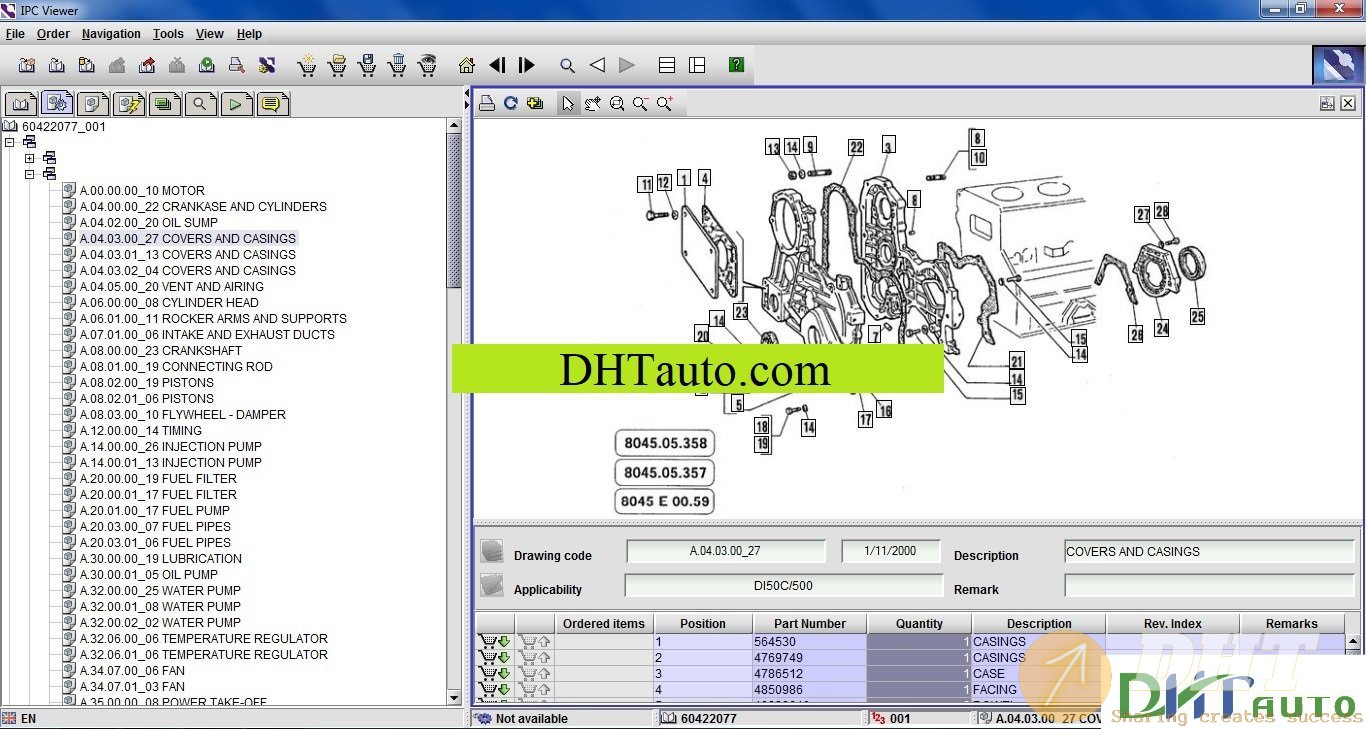Screen dimensions: 1366x729
Task: Click the white back navigation triangle
Action: 597,66
